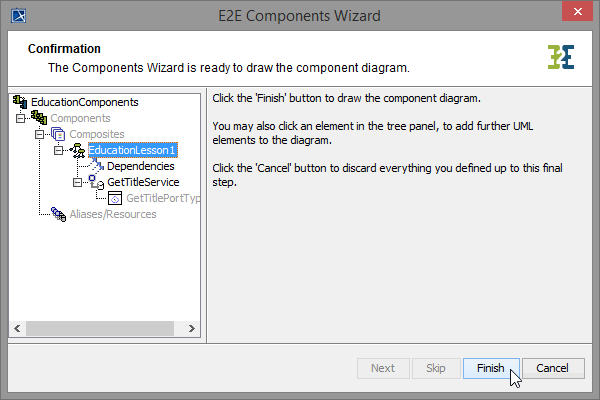Click the Dependencies arrow icon
The height and width of the screenshot is (400, 600).
click(x=96, y=166)
